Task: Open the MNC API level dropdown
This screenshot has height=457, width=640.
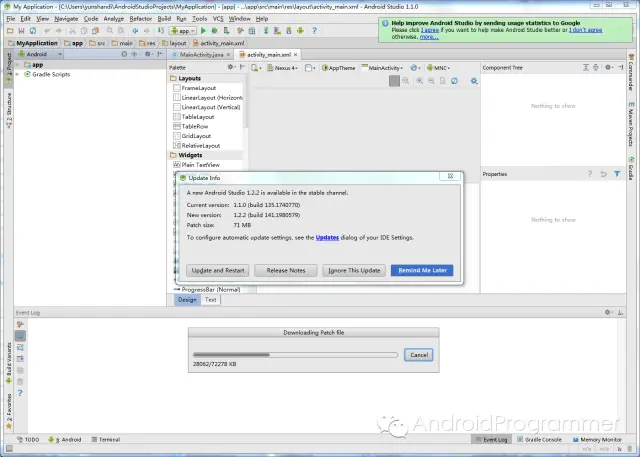Action: (438, 68)
